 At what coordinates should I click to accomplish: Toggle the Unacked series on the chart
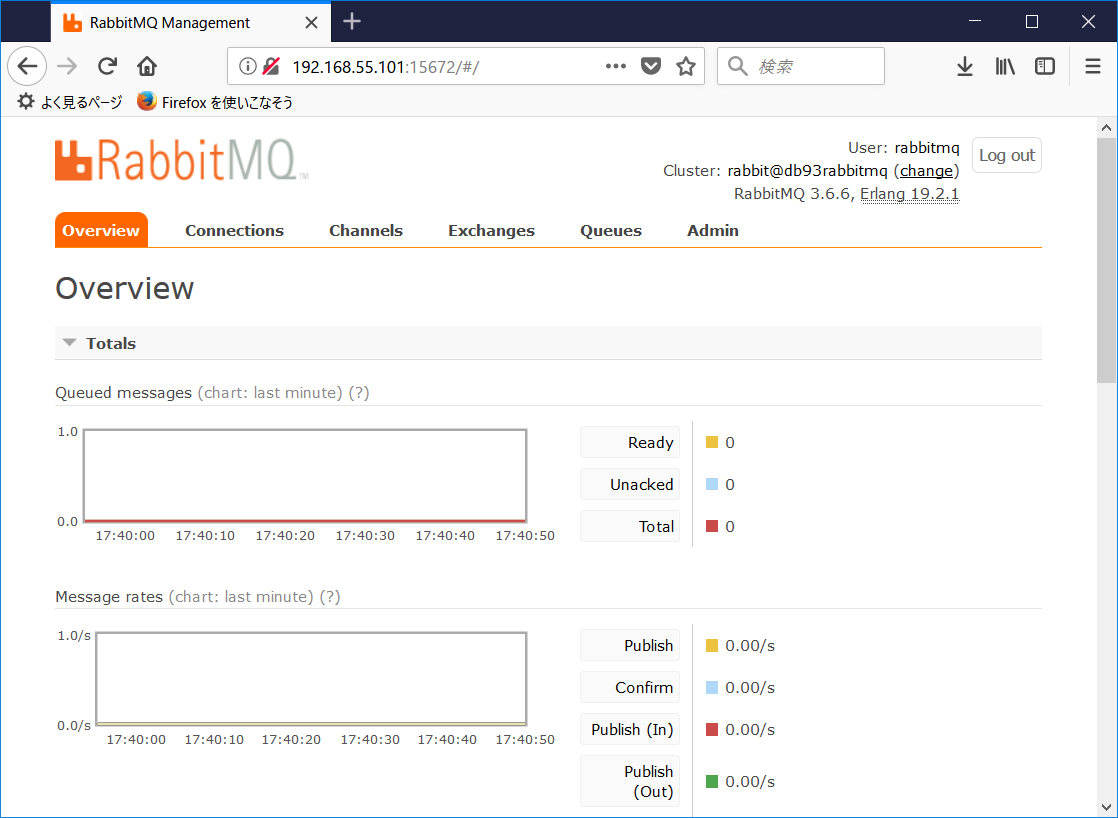[629, 484]
